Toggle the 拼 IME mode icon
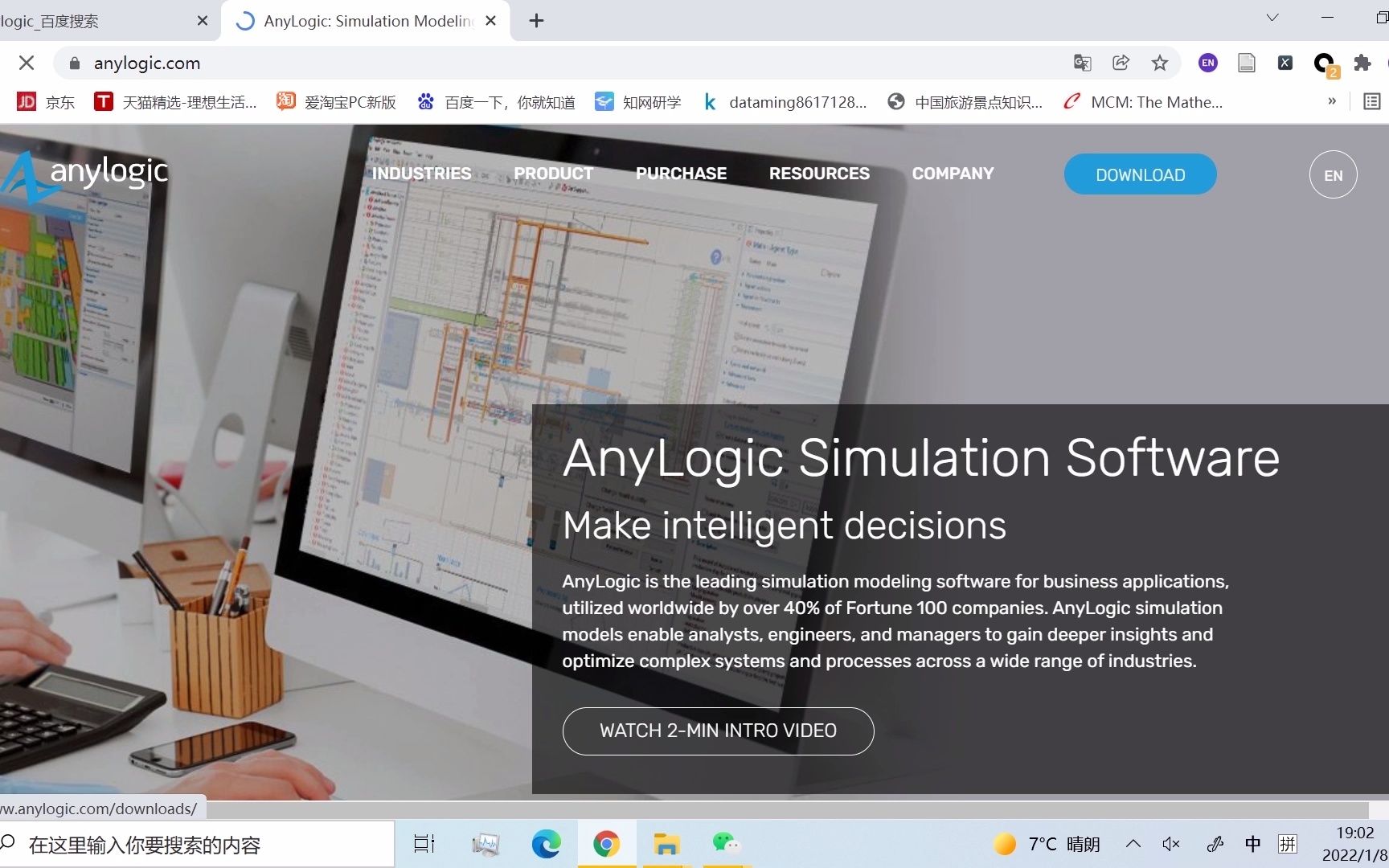 click(x=1288, y=844)
